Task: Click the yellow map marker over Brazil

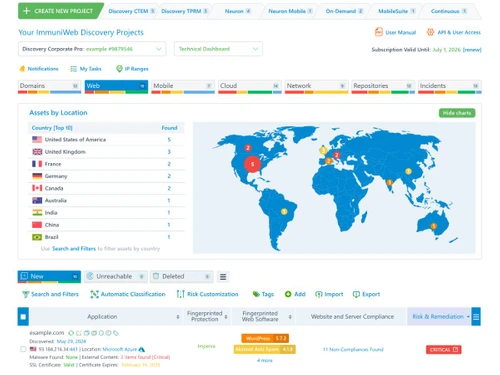Action: 284,212
